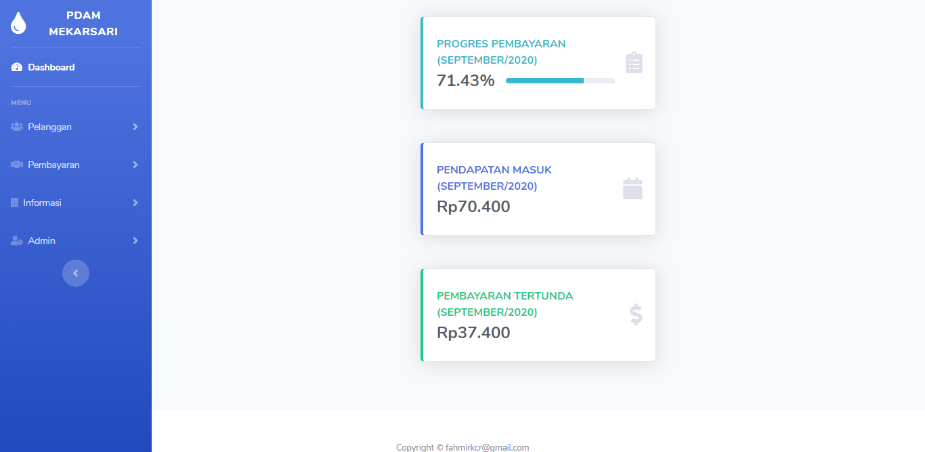Expand the Informasi menu chevron
Image resolution: width=925 pixels, height=452 pixels.
pos(135,202)
